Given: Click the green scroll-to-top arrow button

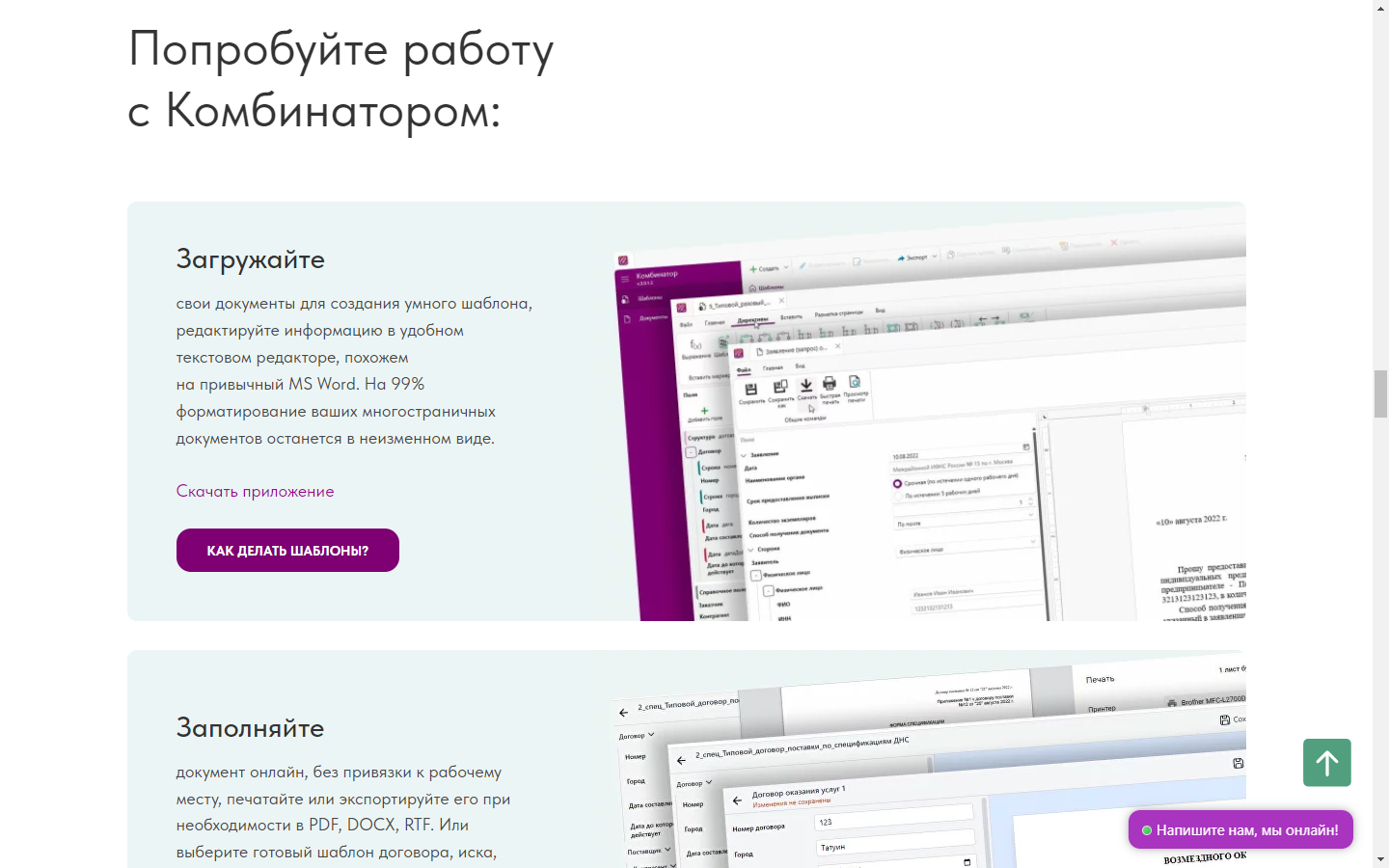Looking at the screenshot, I should pyautogui.click(x=1326, y=763).
